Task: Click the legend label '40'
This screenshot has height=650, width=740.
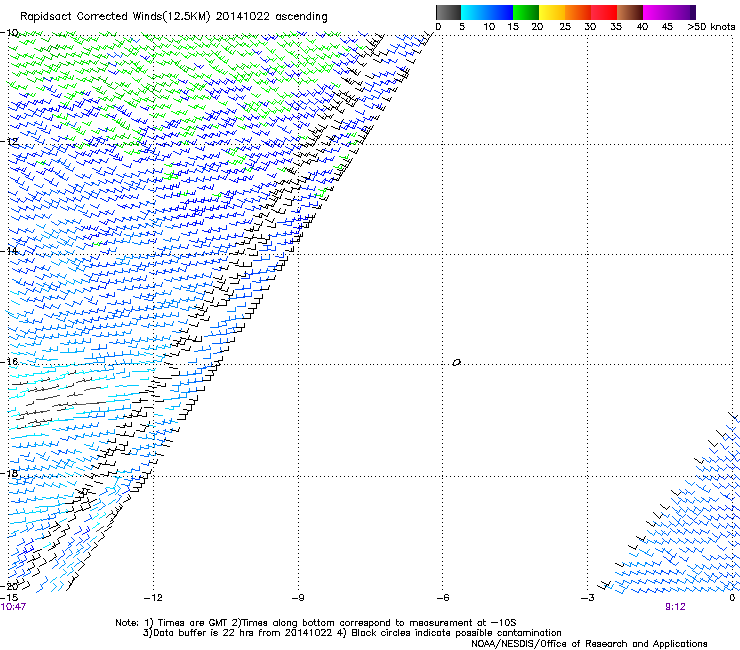Action: click(x=642, y=27)
